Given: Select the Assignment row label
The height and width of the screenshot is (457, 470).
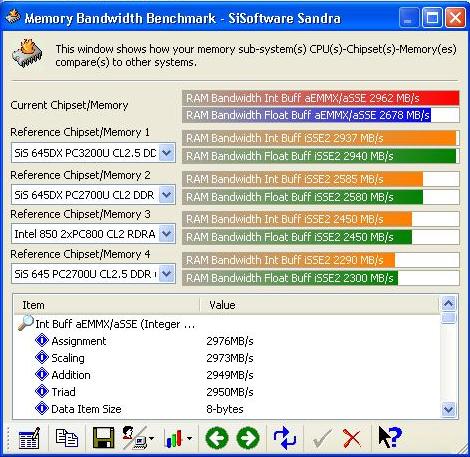Looking at the screenshot, I should coord(79,341).
